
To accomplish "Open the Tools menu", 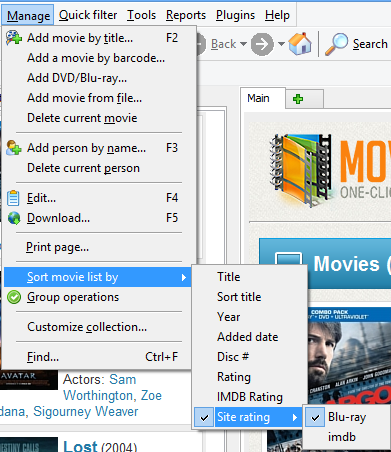I will [x=141, y=15].
